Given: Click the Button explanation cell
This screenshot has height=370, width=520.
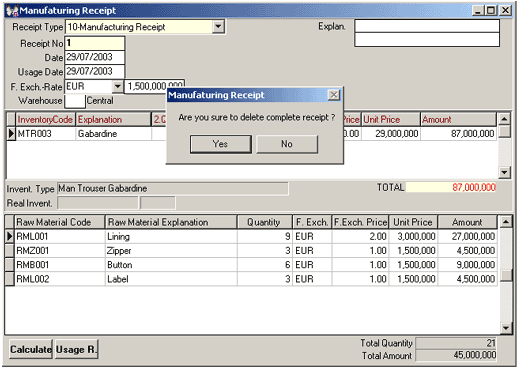Looking at the screenshot, I should (x=171, y=265).
